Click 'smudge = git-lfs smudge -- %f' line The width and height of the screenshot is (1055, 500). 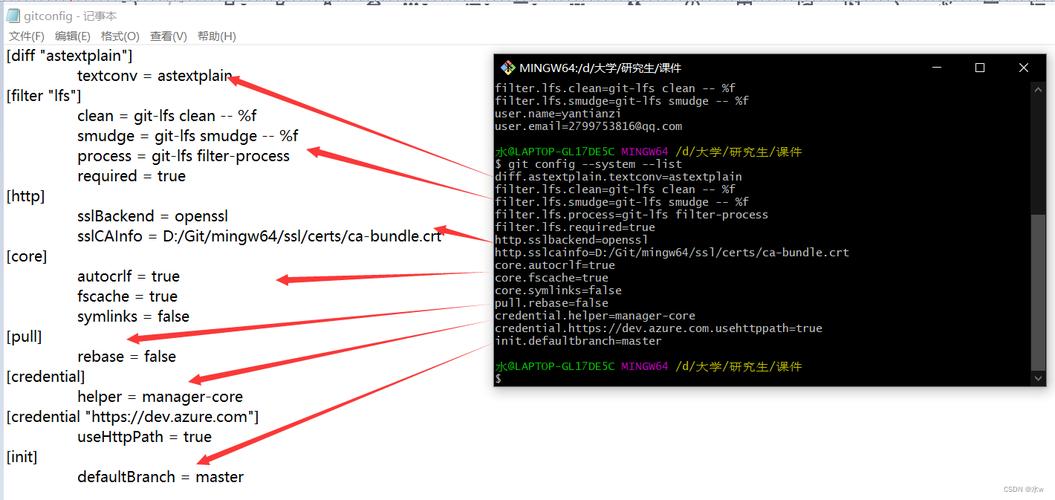(x=188, y=136)
